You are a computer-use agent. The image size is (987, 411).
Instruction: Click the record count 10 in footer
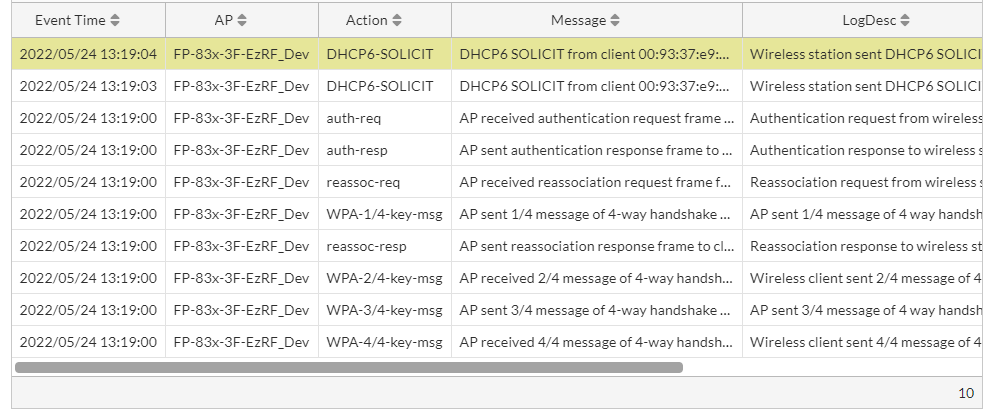(965, 393)
